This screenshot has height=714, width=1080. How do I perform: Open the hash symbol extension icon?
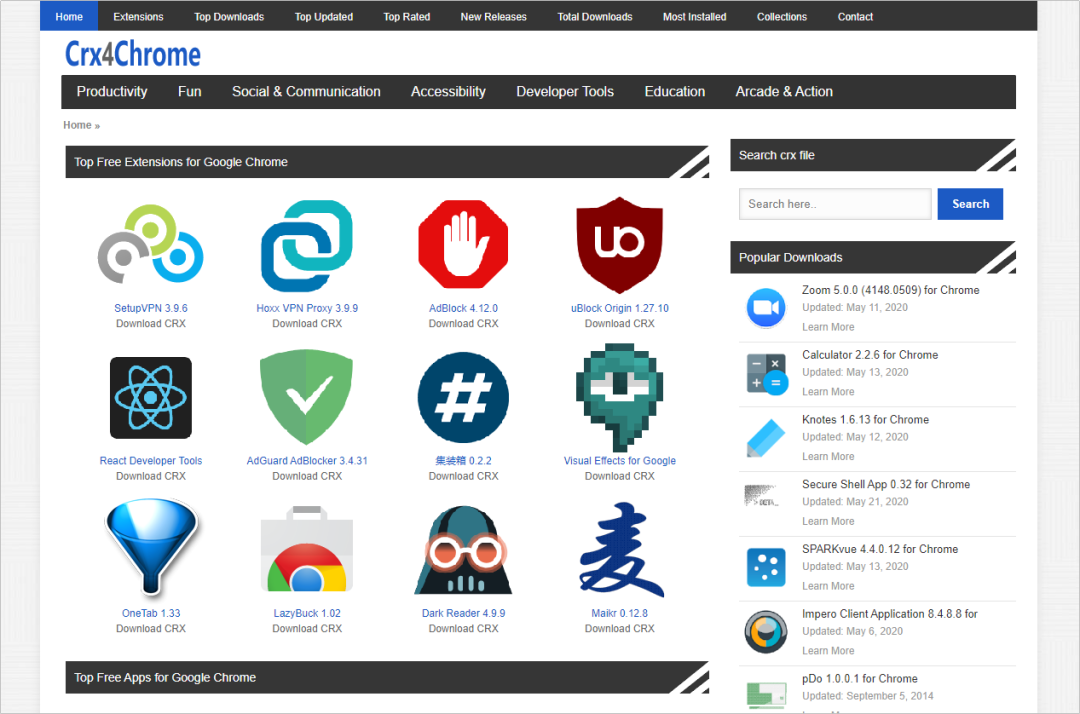[463, 397]
